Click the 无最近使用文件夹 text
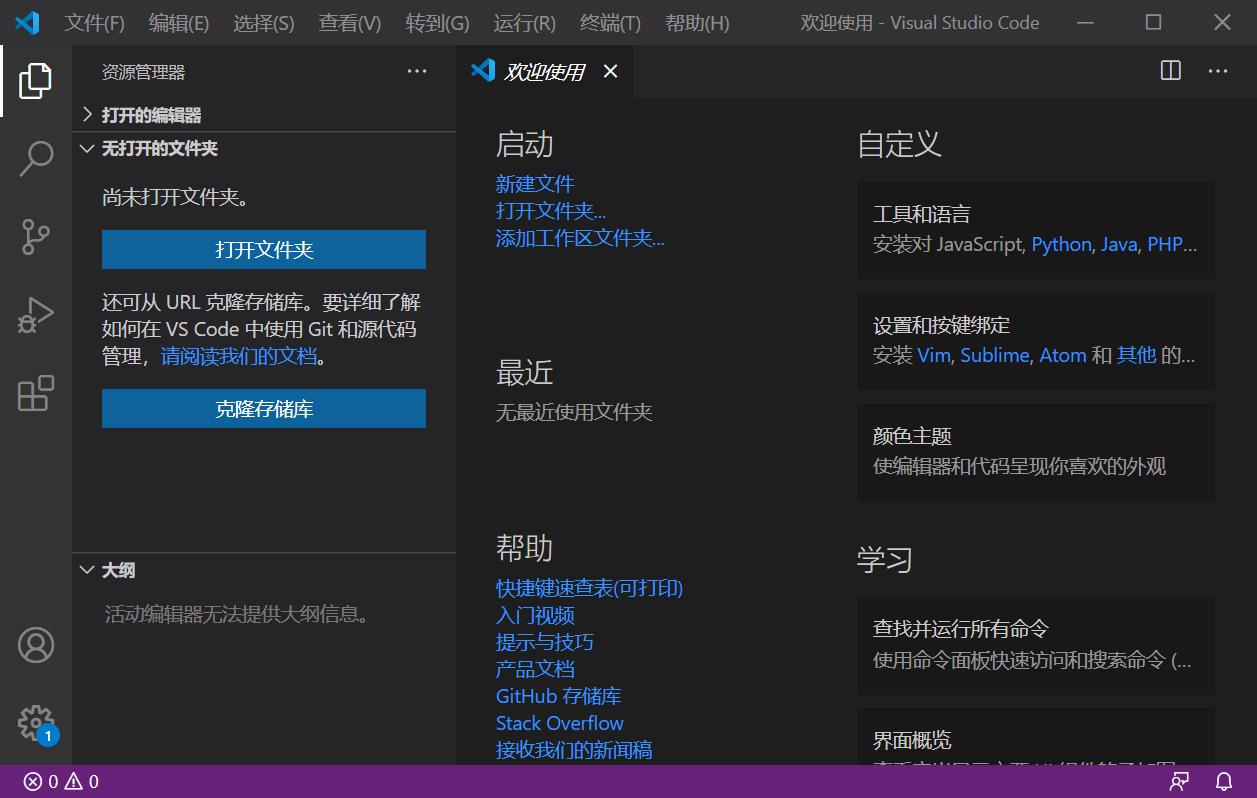 (x=574, y=412)
